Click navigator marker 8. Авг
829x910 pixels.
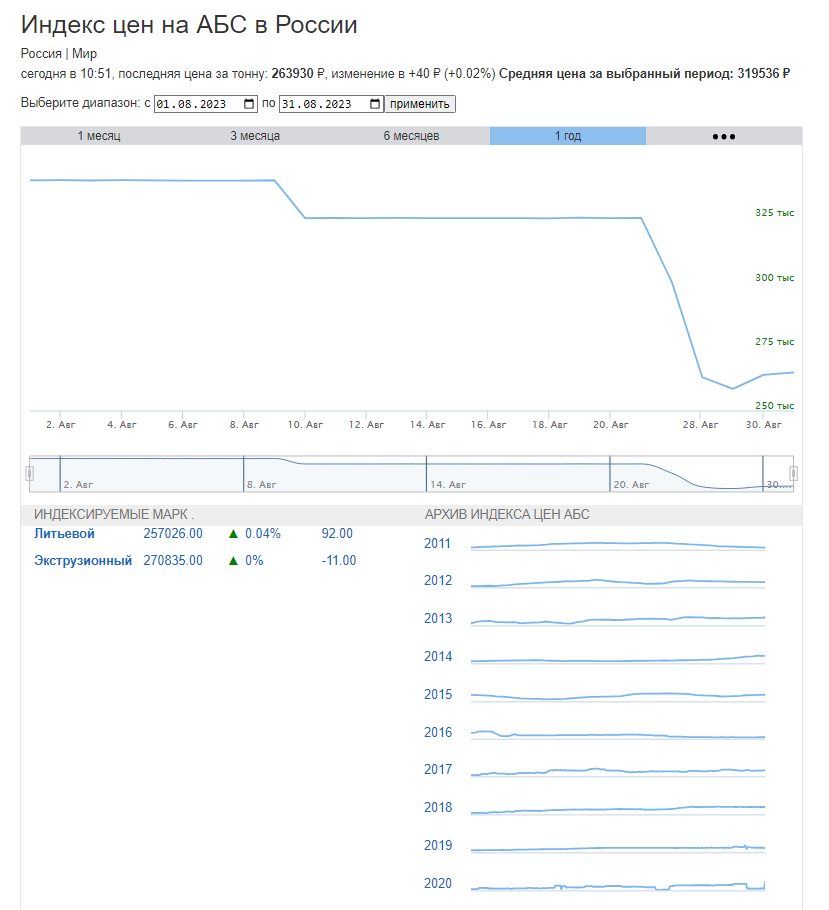point(261,484)
